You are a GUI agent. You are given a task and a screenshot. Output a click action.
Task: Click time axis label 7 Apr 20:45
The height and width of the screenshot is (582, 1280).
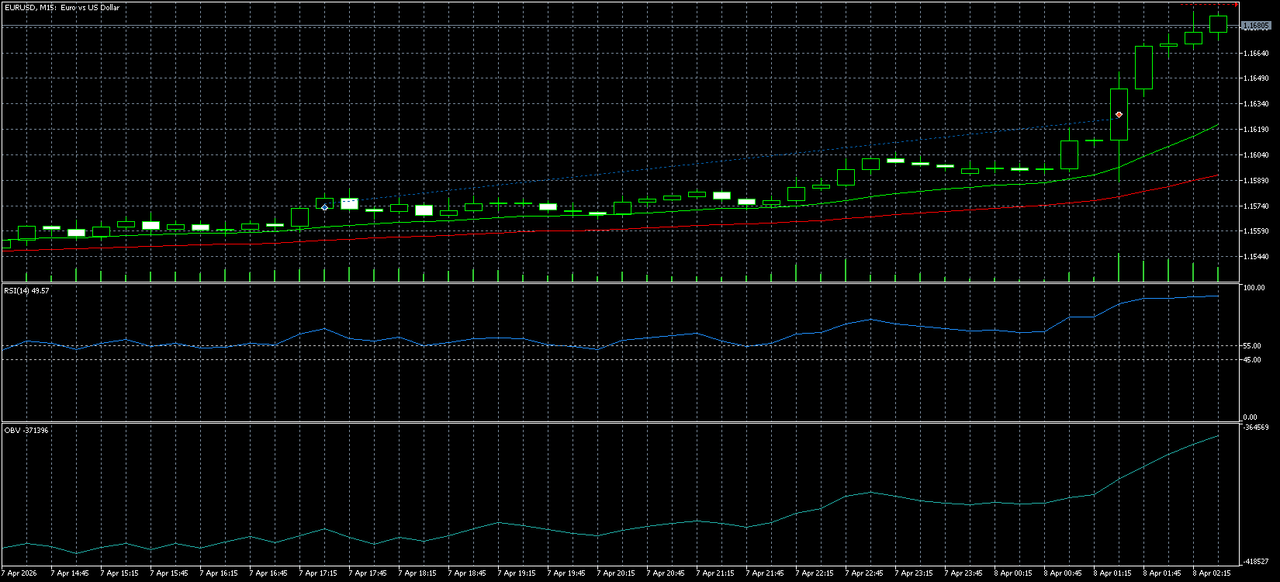(x=668, y=574)
